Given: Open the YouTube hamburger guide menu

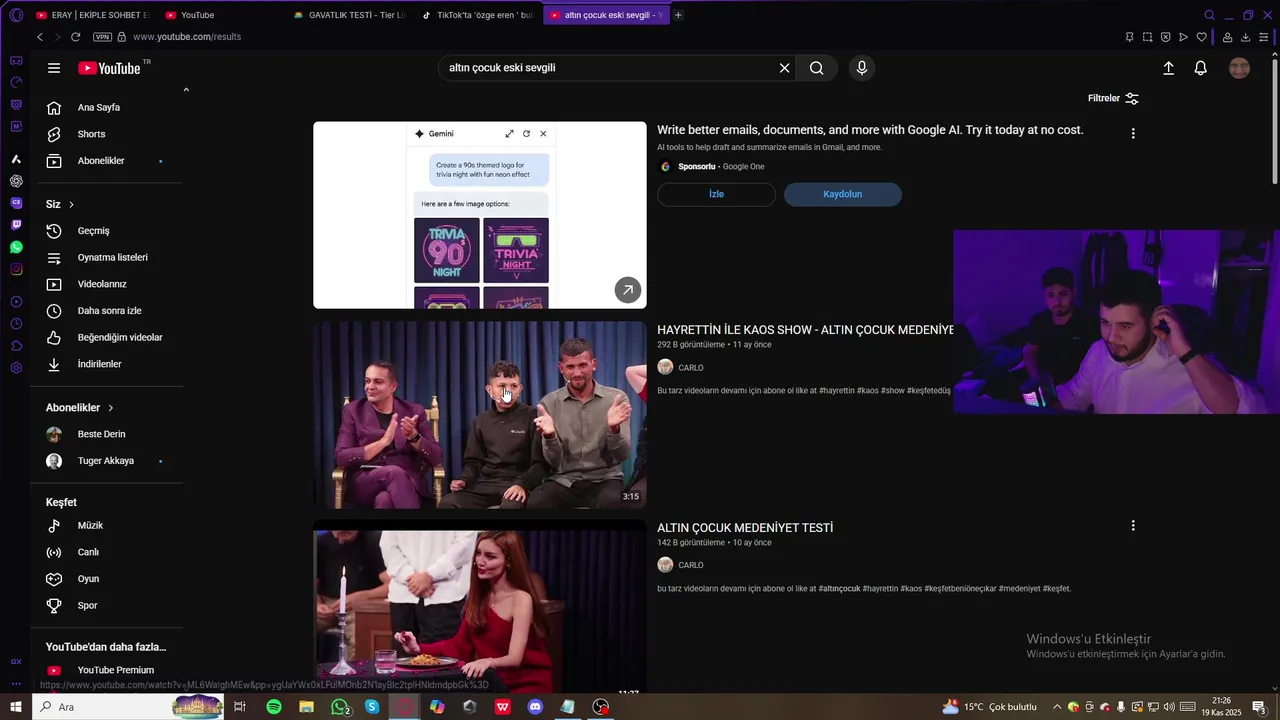Looking at the screenshot, I should pos(54,68).
